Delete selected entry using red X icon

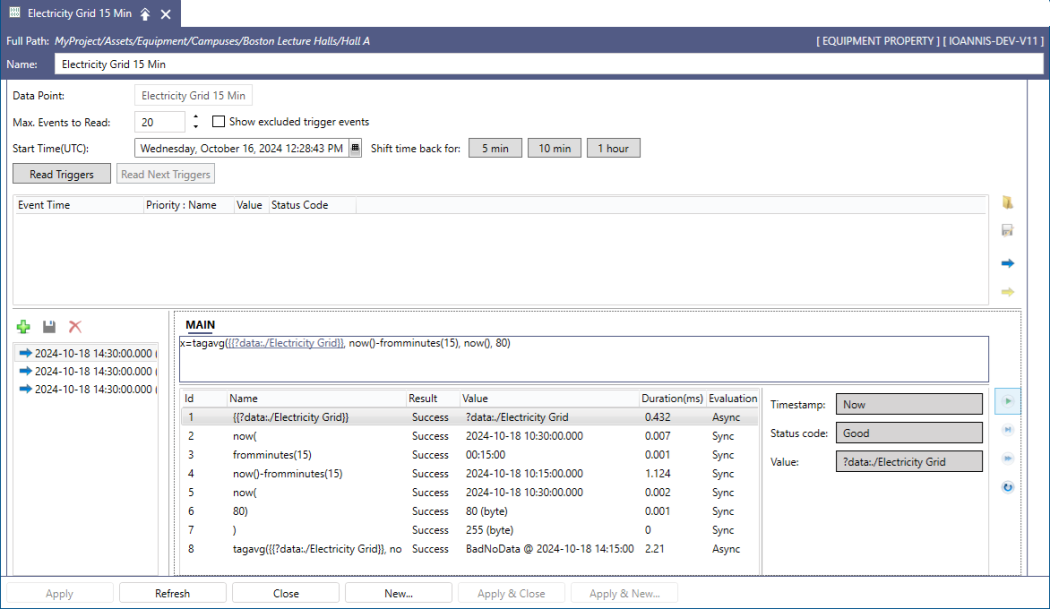pyautogui.click(x=73, y=326)
